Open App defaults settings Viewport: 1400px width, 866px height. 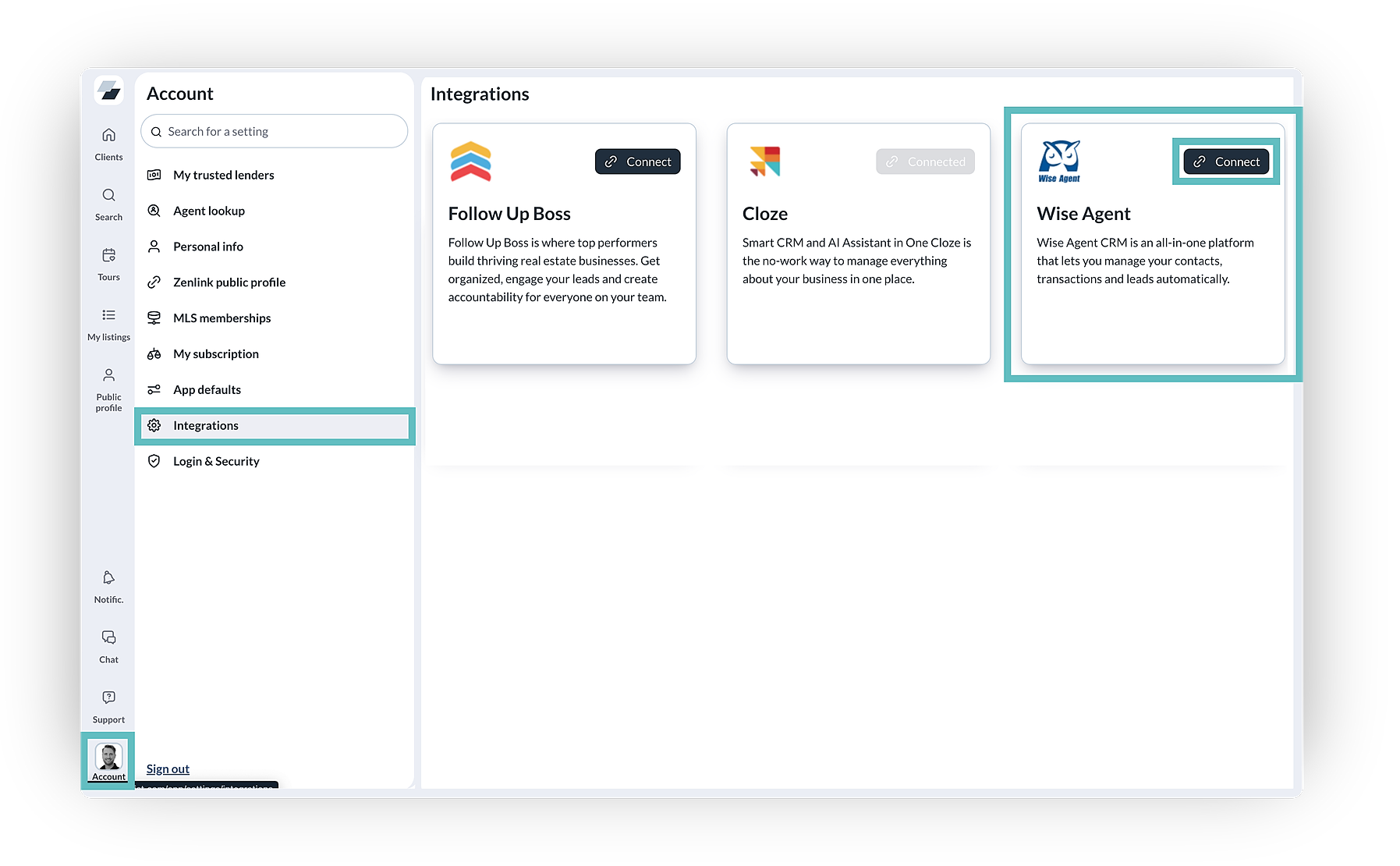click(275, 390)
